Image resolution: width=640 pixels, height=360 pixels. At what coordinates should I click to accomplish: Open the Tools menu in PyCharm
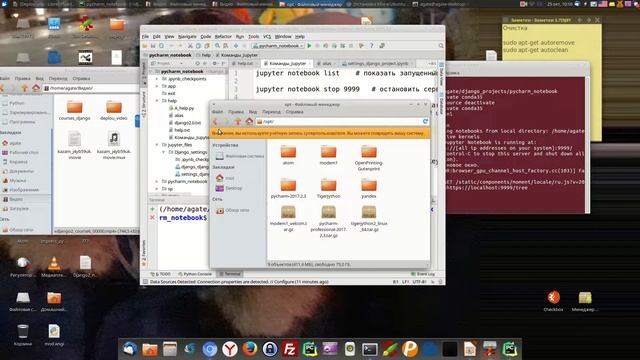click(253, 36)
